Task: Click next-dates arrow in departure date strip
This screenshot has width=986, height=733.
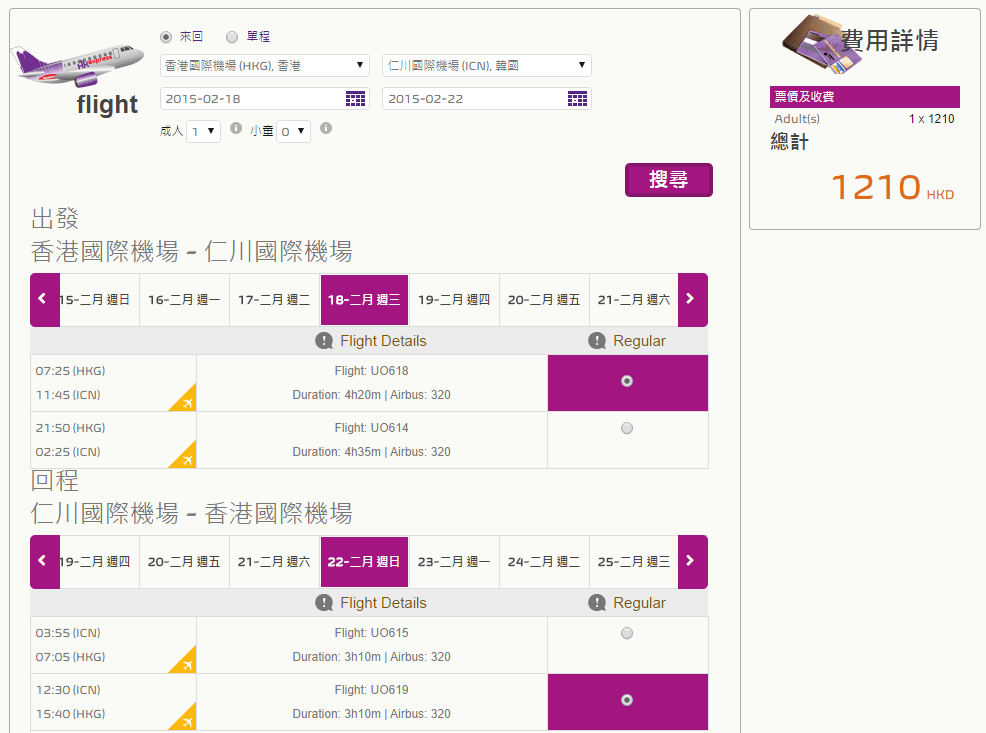Action: [691, 299]
